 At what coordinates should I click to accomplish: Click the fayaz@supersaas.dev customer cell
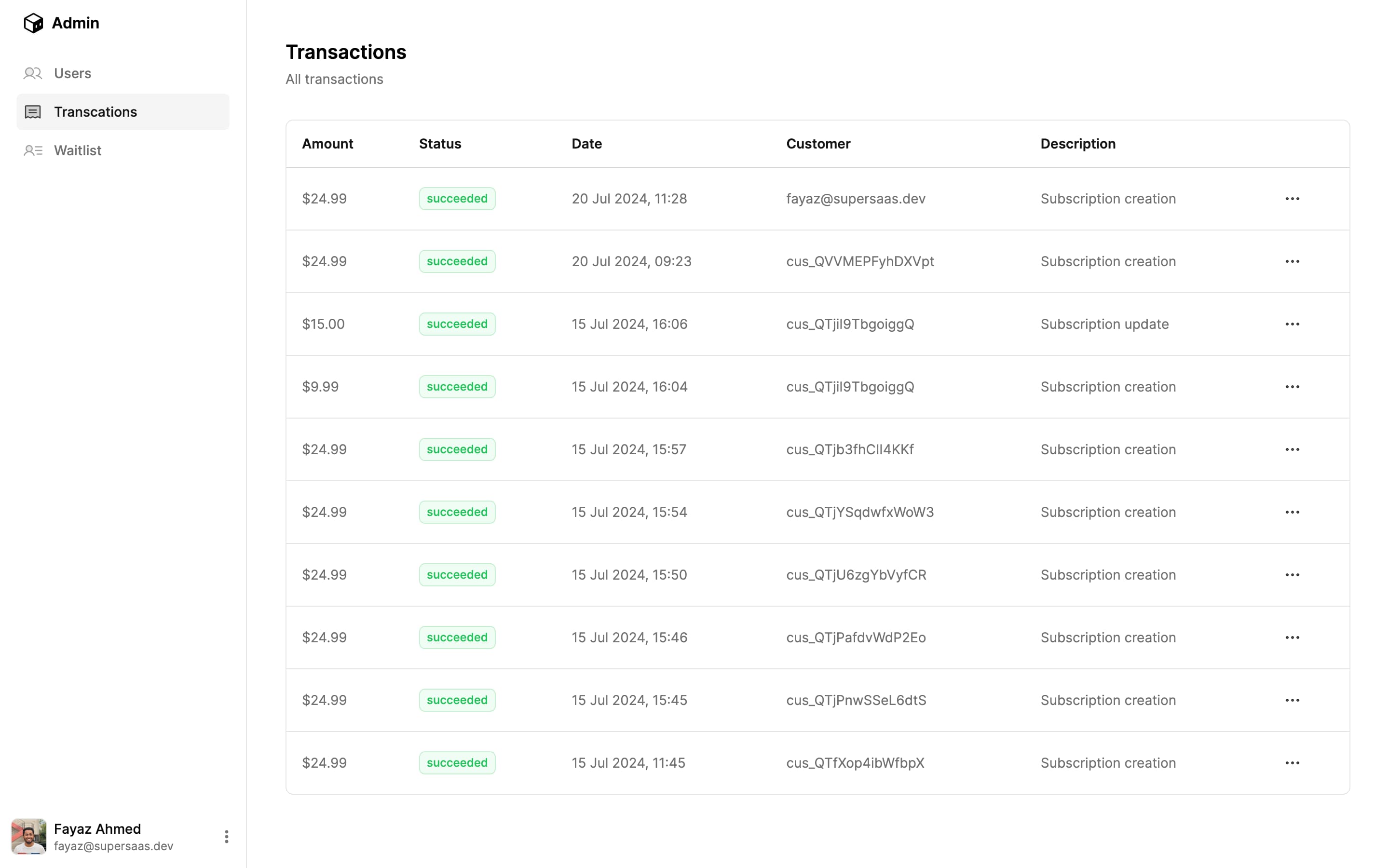855,199
